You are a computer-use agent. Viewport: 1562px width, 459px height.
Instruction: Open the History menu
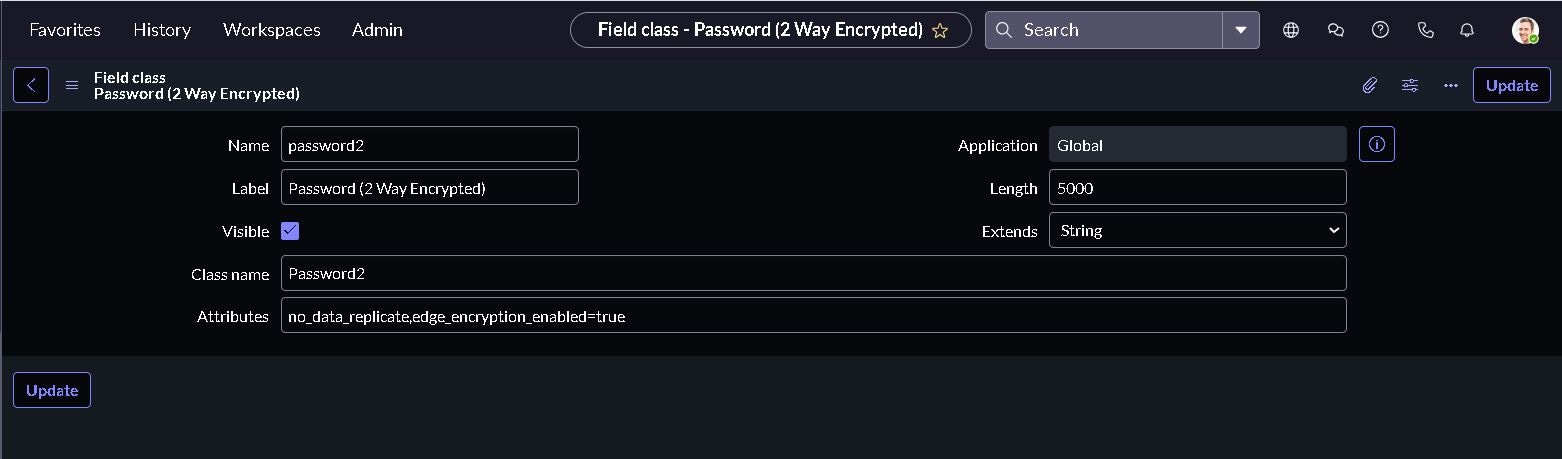click(162, 30)
